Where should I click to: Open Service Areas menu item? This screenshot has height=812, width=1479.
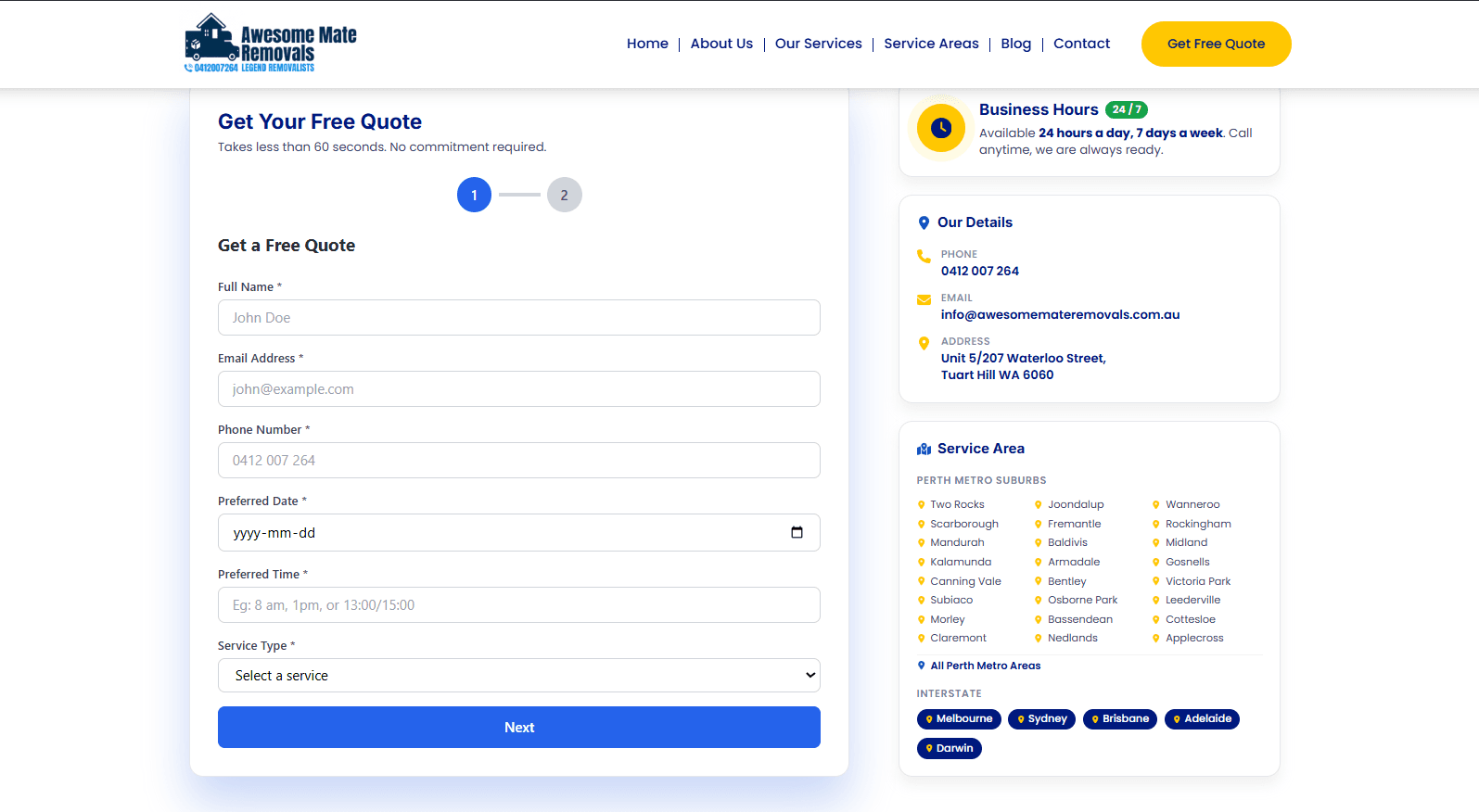[x=931, y=44]
